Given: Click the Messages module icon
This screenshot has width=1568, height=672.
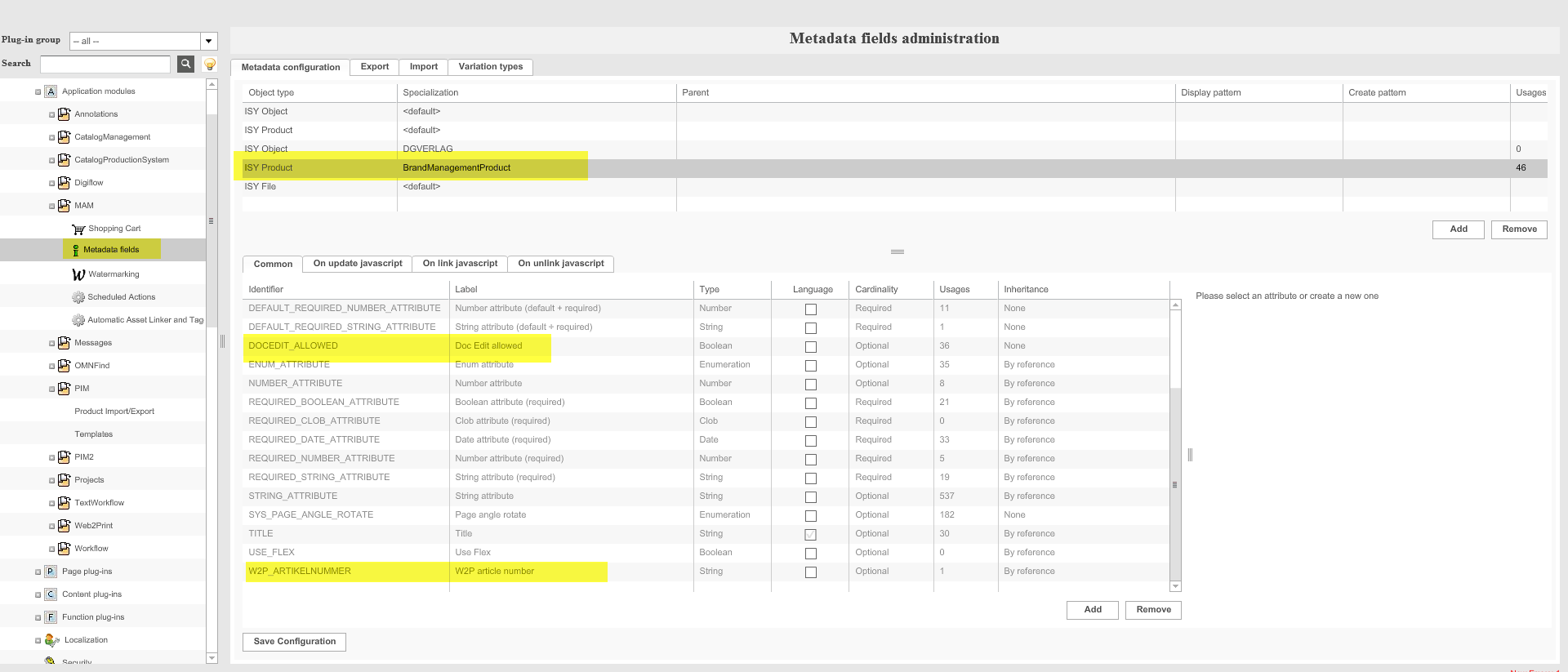Looking at the screenshot, I should click(x=64, y=343).
